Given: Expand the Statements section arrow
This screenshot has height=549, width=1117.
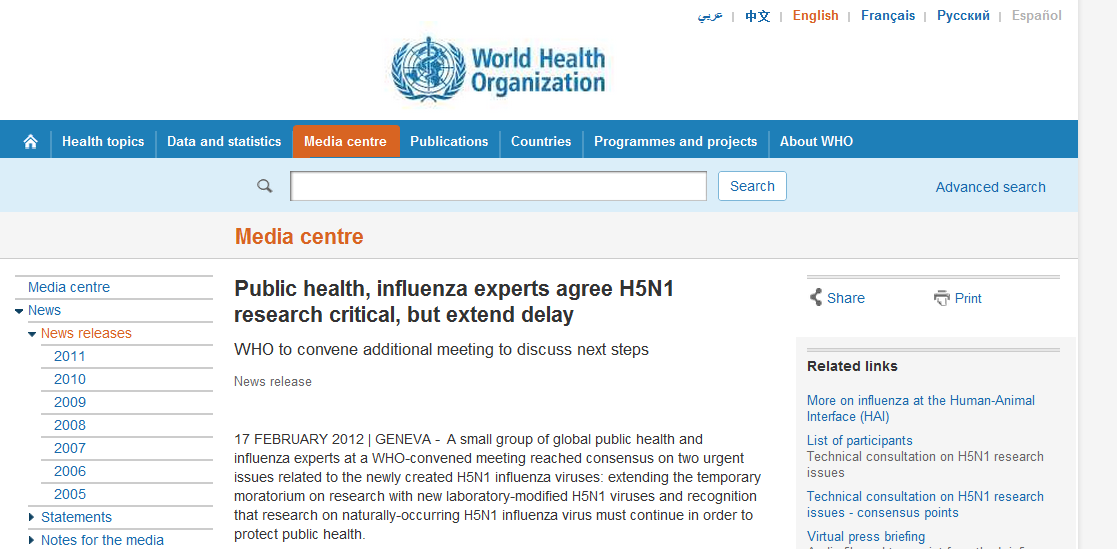Looking at the screenshot, I should tap(31, 517).
